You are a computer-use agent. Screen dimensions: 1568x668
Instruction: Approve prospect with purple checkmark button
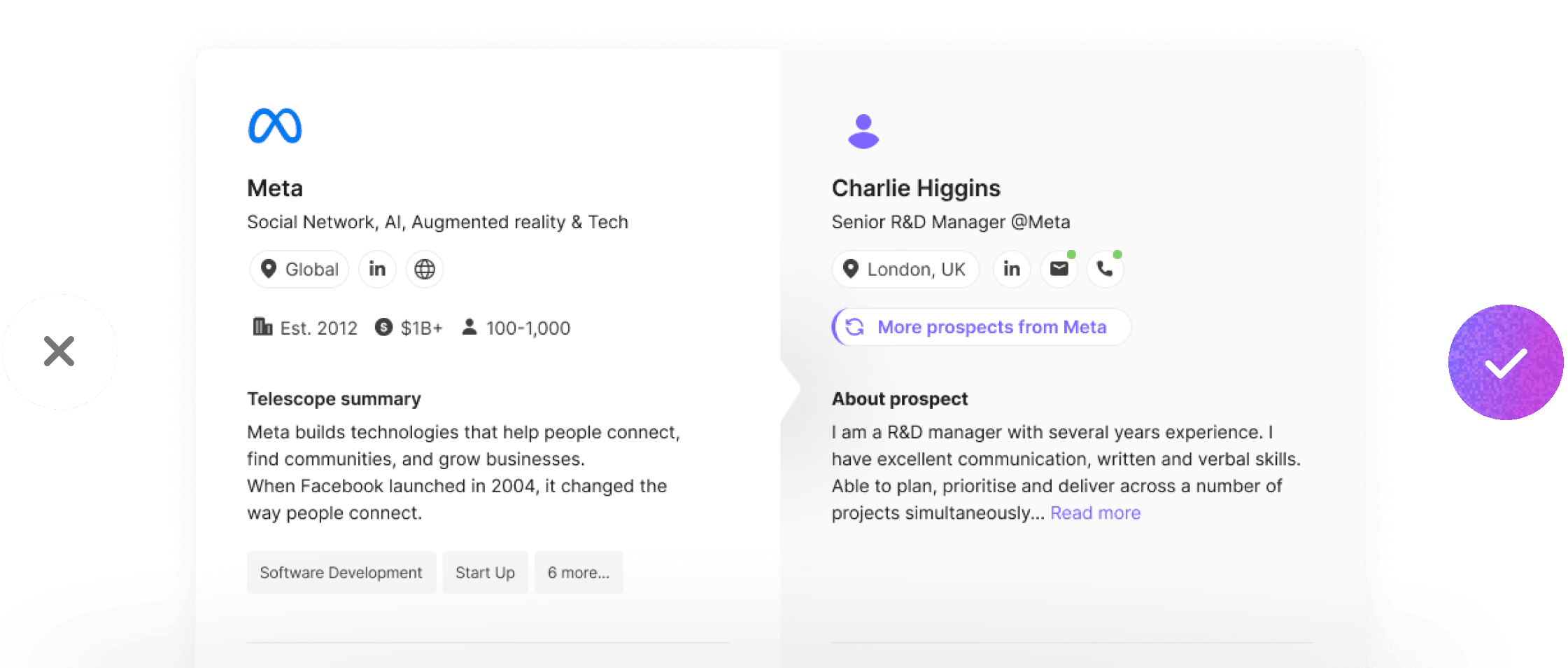(1505, 362)
